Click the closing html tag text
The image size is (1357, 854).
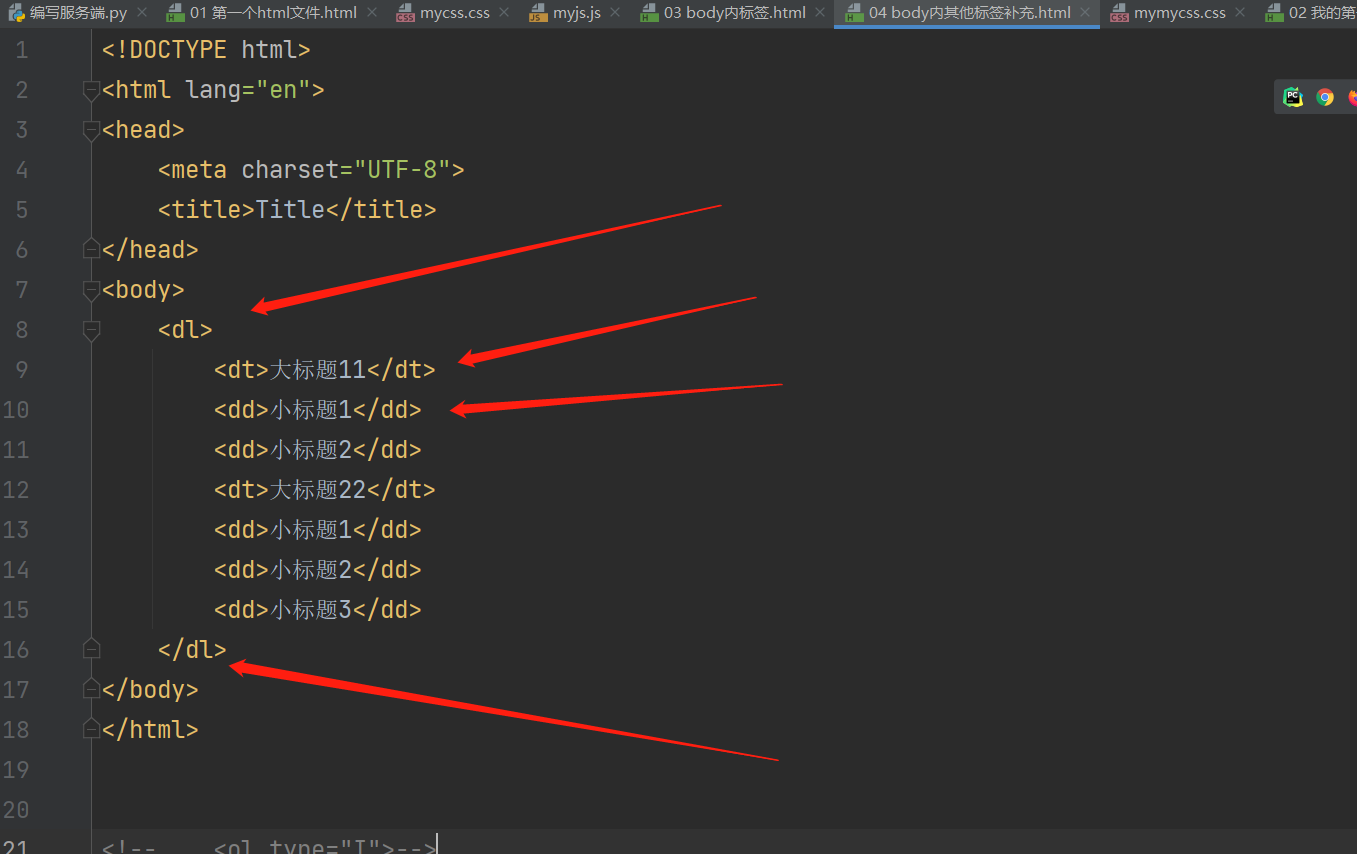click(150, 730)
